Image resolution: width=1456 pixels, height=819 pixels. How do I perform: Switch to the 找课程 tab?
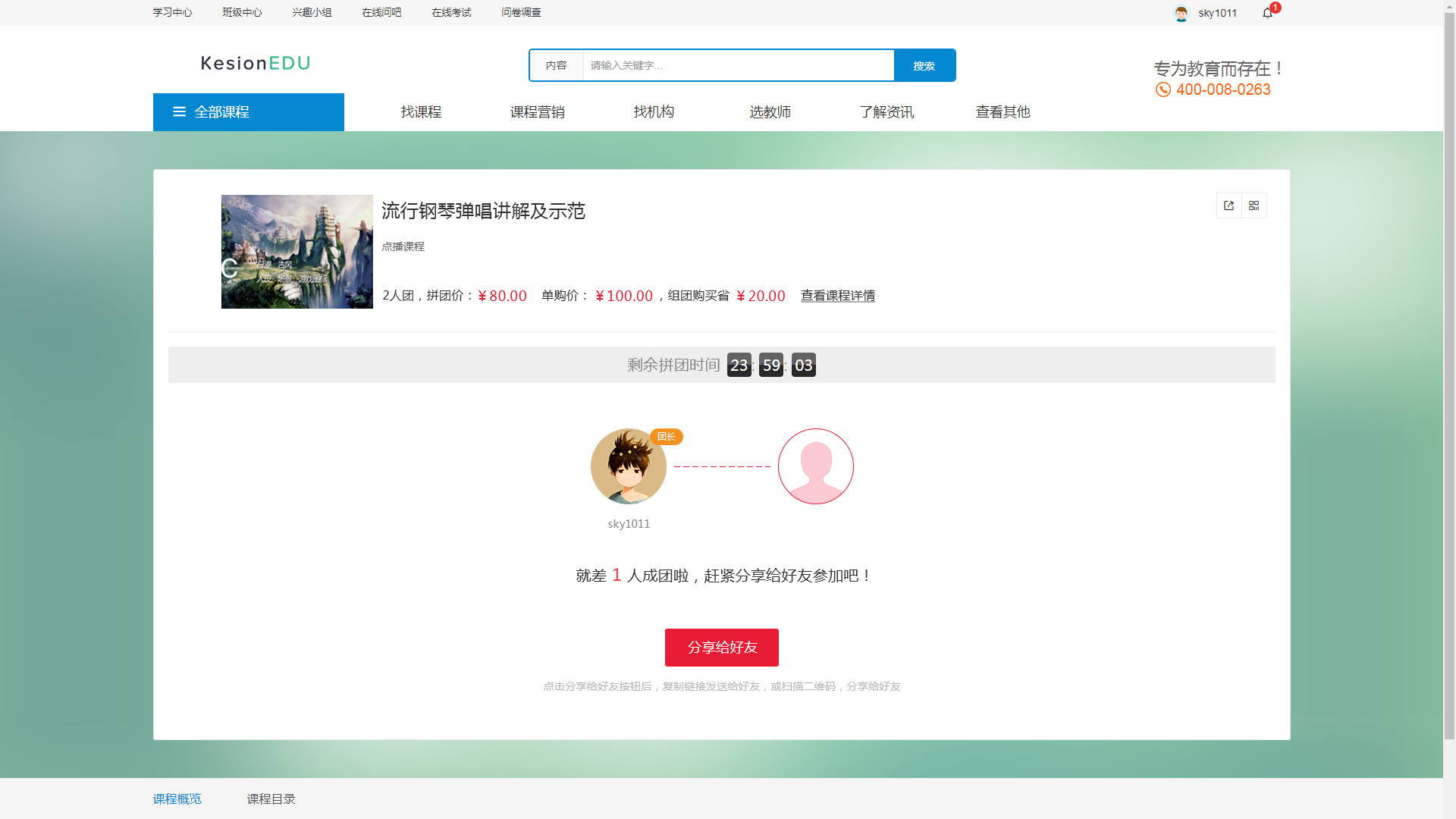point(420,111)
